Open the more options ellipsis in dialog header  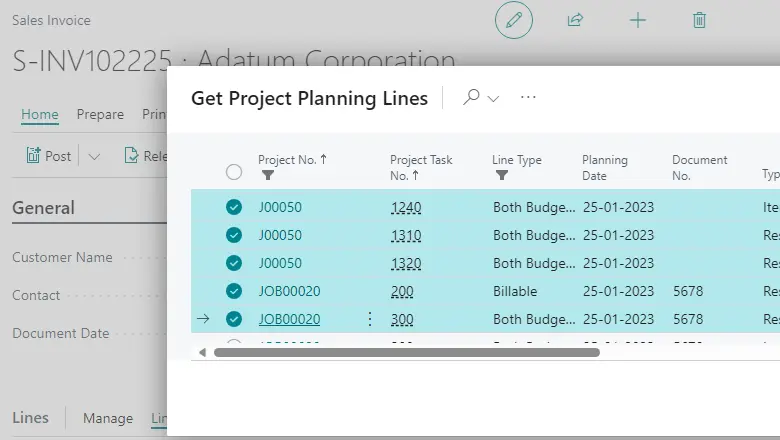(528, 97)
